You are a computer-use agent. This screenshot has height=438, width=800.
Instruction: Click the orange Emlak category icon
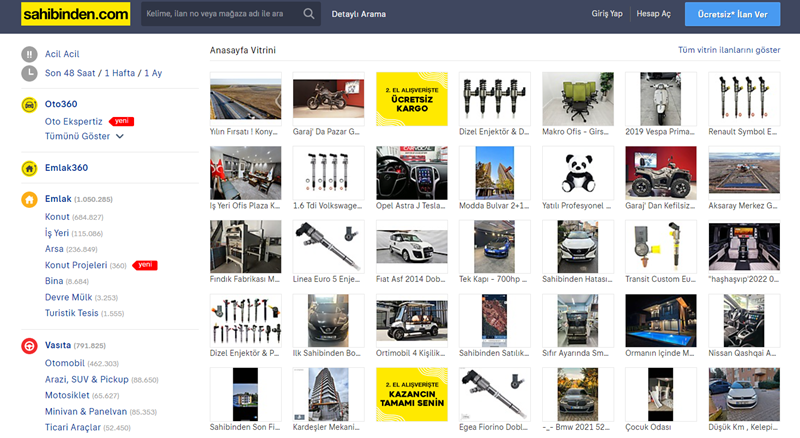click(29, 199)
